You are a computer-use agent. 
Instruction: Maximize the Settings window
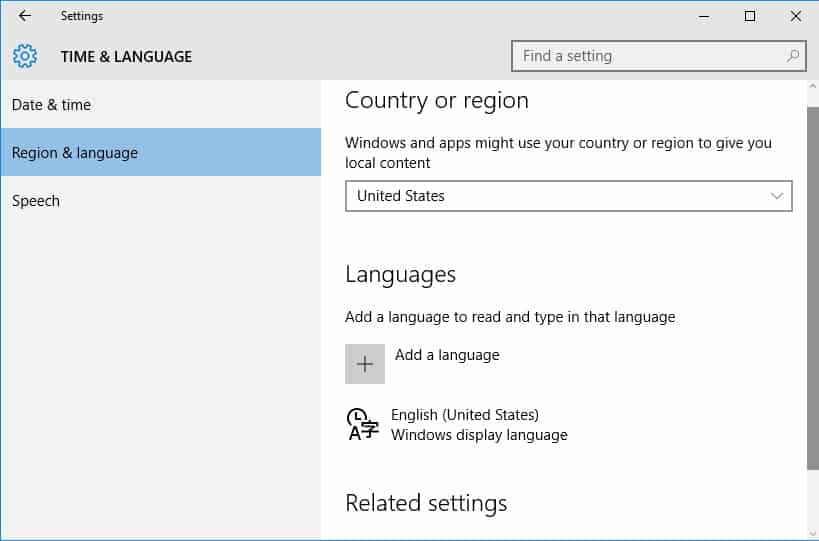(750, 16)
